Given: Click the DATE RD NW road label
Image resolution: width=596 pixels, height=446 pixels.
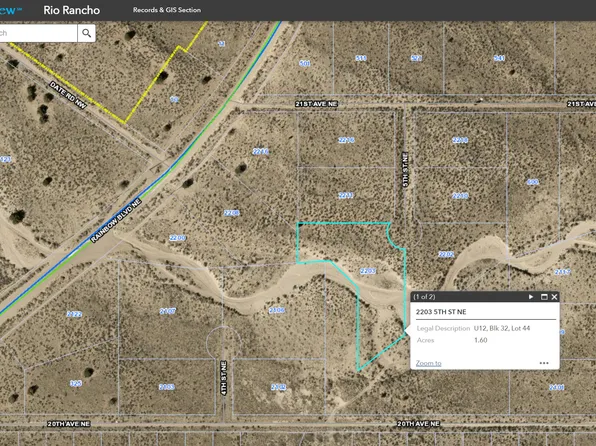Looking at the screenshot, I should [68, 95].
